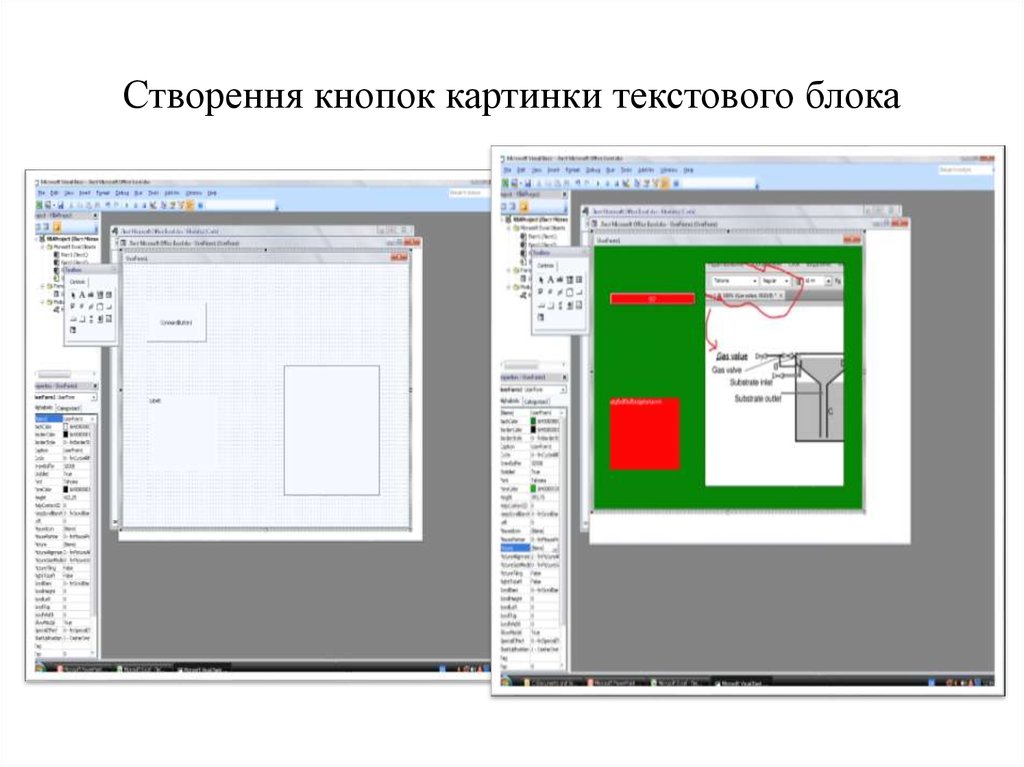This screenshot has width=1024, height=767.
Task: Select the Image control in the Toolbox
Action: 108,319
